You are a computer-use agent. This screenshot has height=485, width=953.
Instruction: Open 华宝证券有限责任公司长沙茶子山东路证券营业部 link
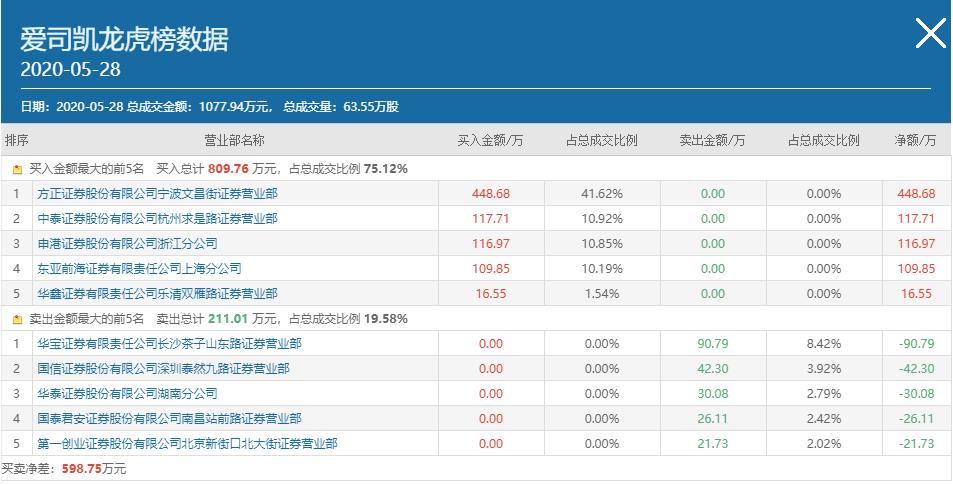(169, 344)
